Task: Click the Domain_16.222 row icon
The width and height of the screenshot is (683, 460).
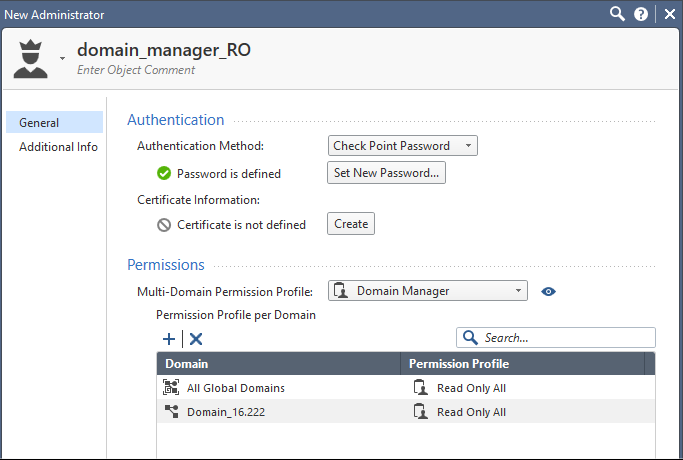Action: [x=170, y=412]
